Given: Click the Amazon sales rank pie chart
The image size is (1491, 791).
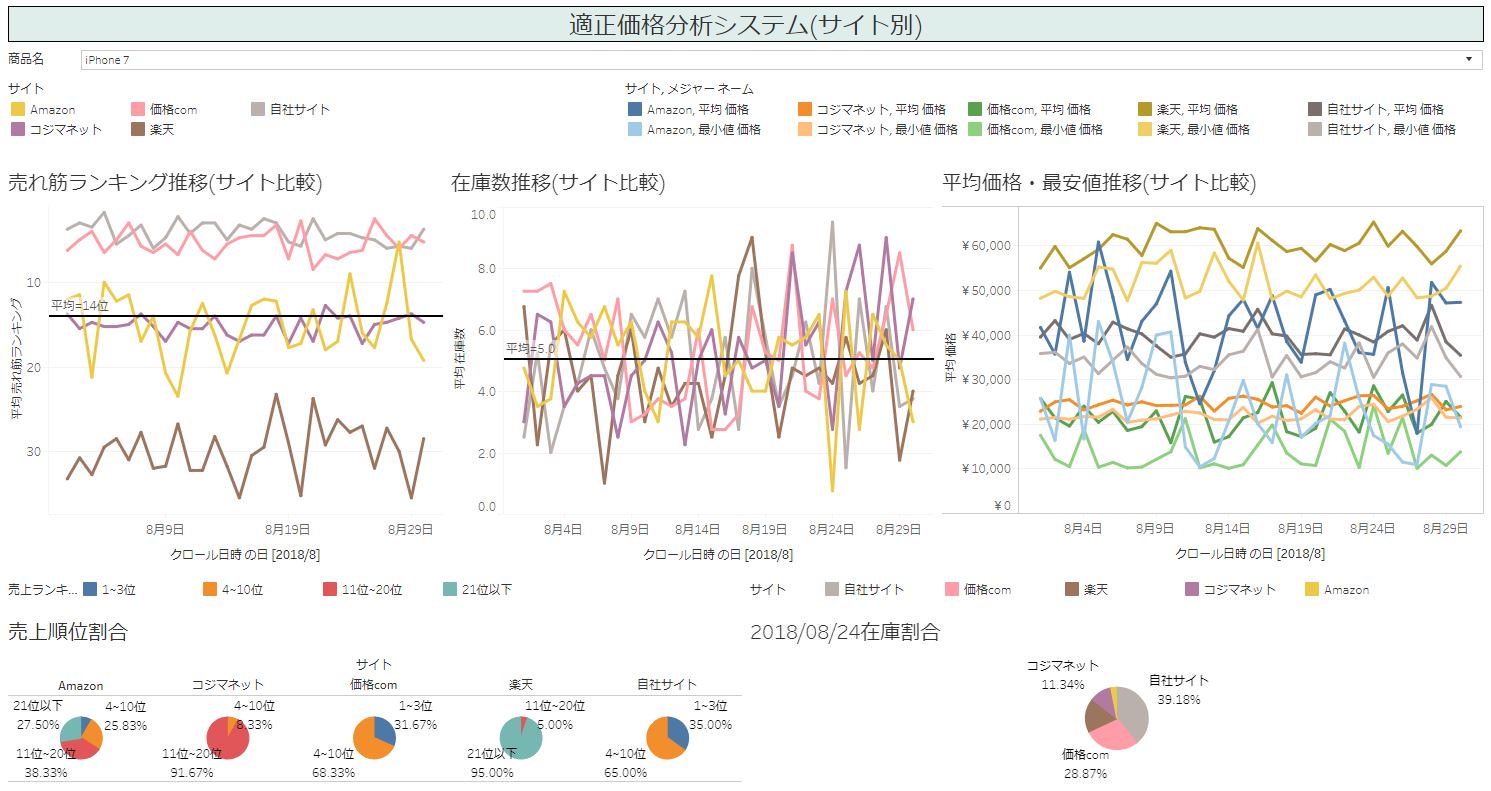Looking at the screenshot, I should (x=81, y=738).
